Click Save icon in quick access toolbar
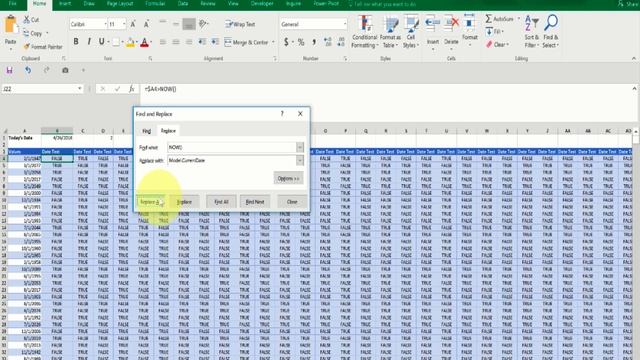The height and width of the screenshot is (360, 640). click(9, 70)
